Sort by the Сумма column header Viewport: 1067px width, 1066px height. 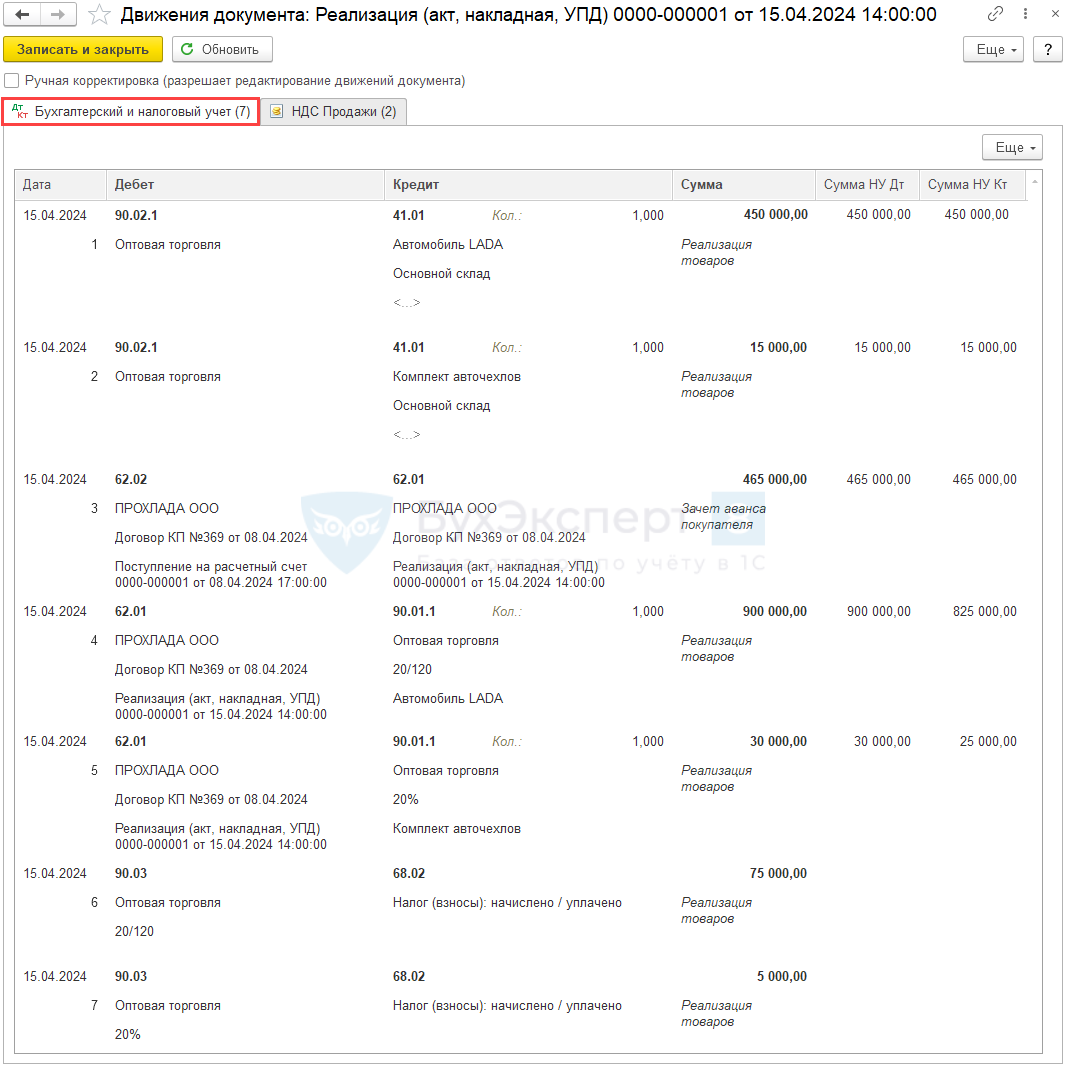(x=744, y=184)
